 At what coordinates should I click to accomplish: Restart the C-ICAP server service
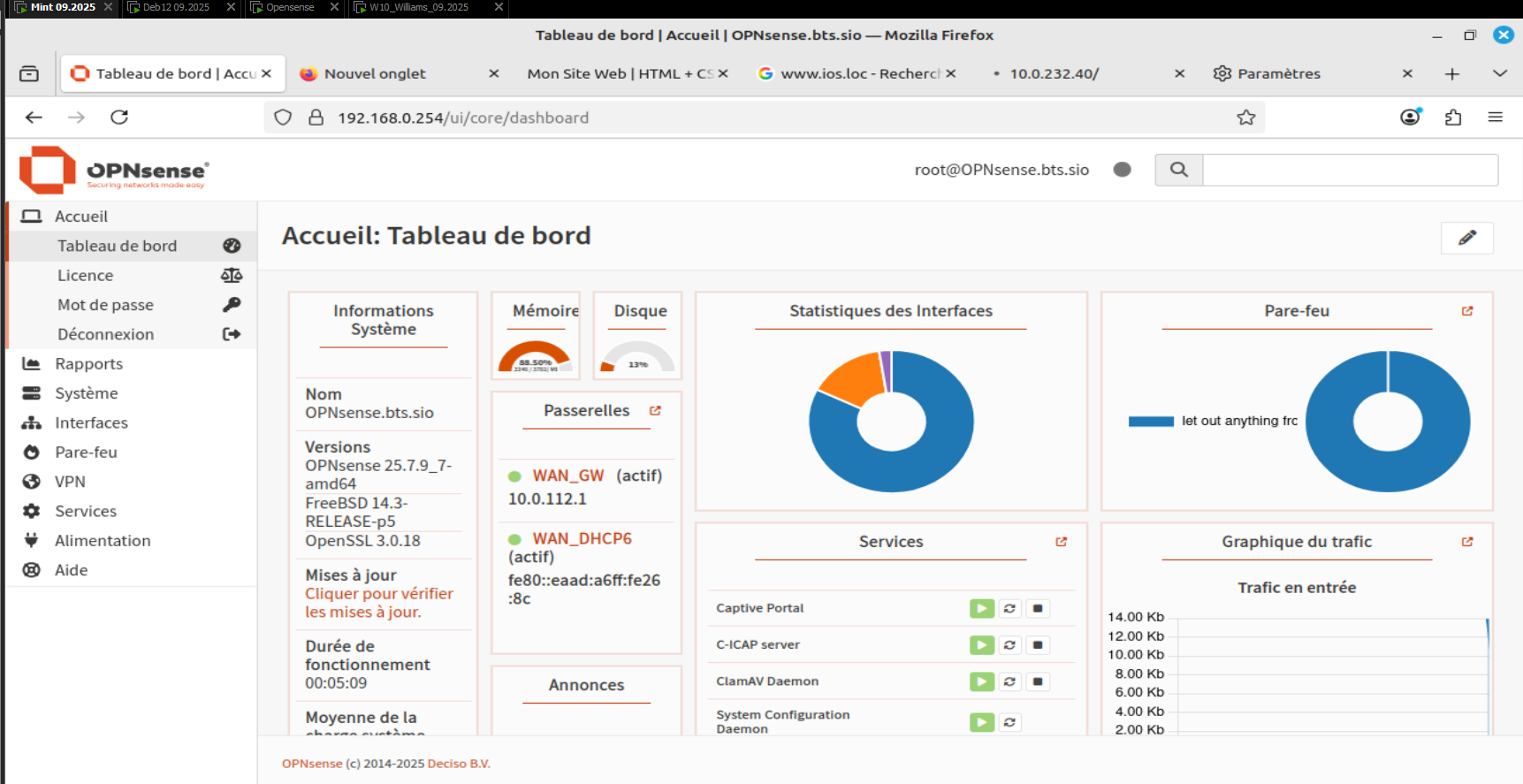[1009, 645]
